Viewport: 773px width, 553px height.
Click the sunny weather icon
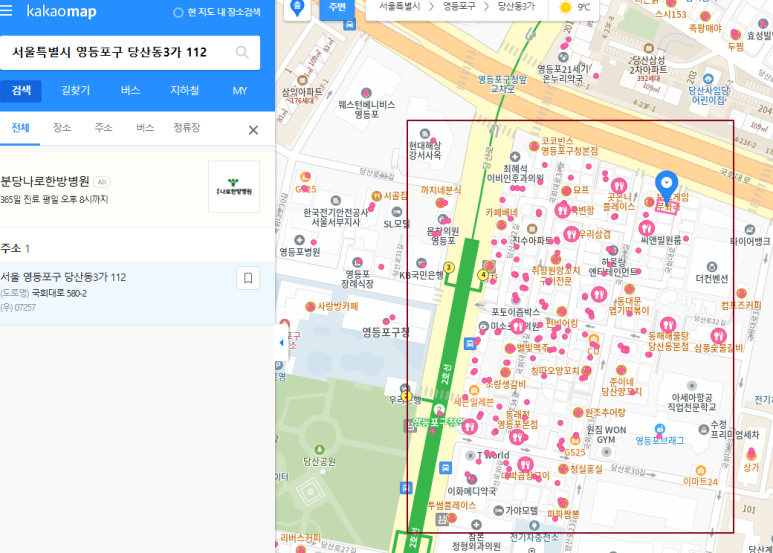pos(565,7)
